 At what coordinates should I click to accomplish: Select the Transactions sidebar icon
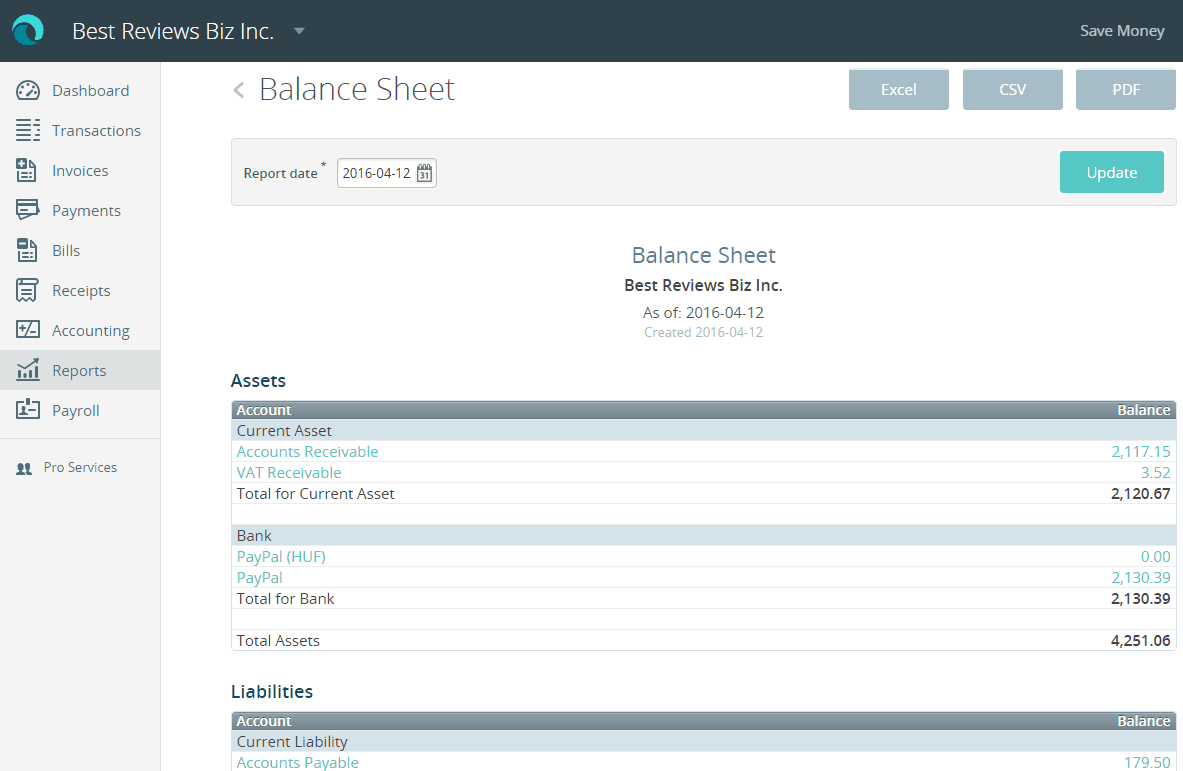27,130
